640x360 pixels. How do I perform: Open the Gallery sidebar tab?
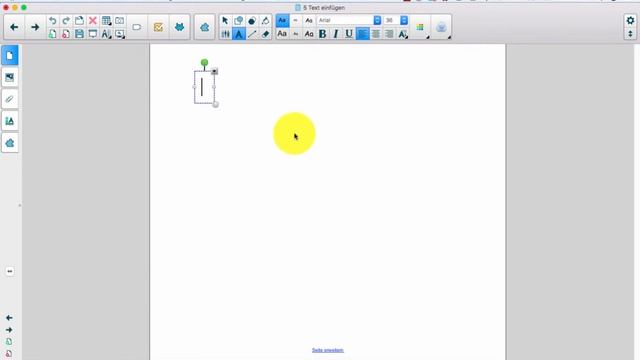point(10,78)
